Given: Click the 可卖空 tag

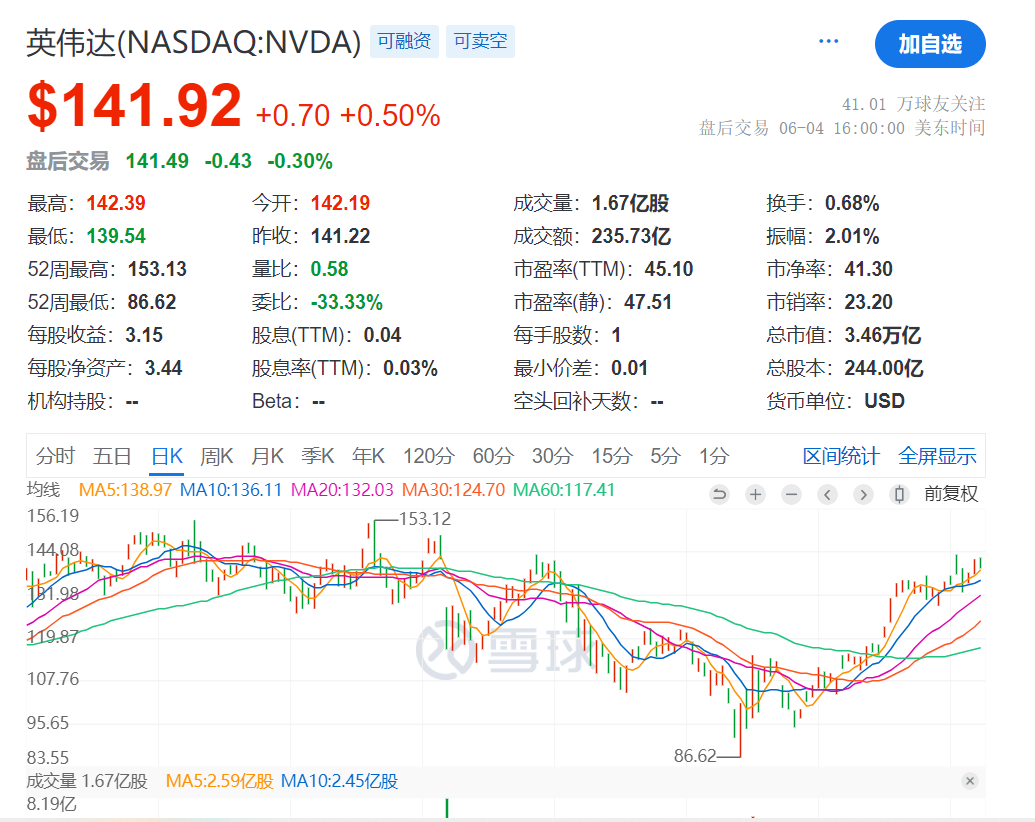Looking at the screenshot, I should coord(481,42).
